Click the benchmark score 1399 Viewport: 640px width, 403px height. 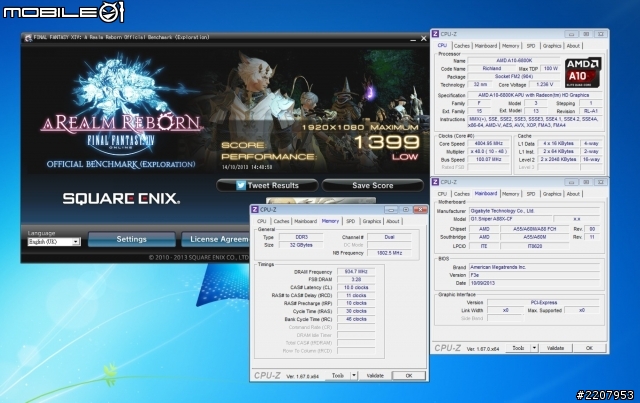pos(387,142)
